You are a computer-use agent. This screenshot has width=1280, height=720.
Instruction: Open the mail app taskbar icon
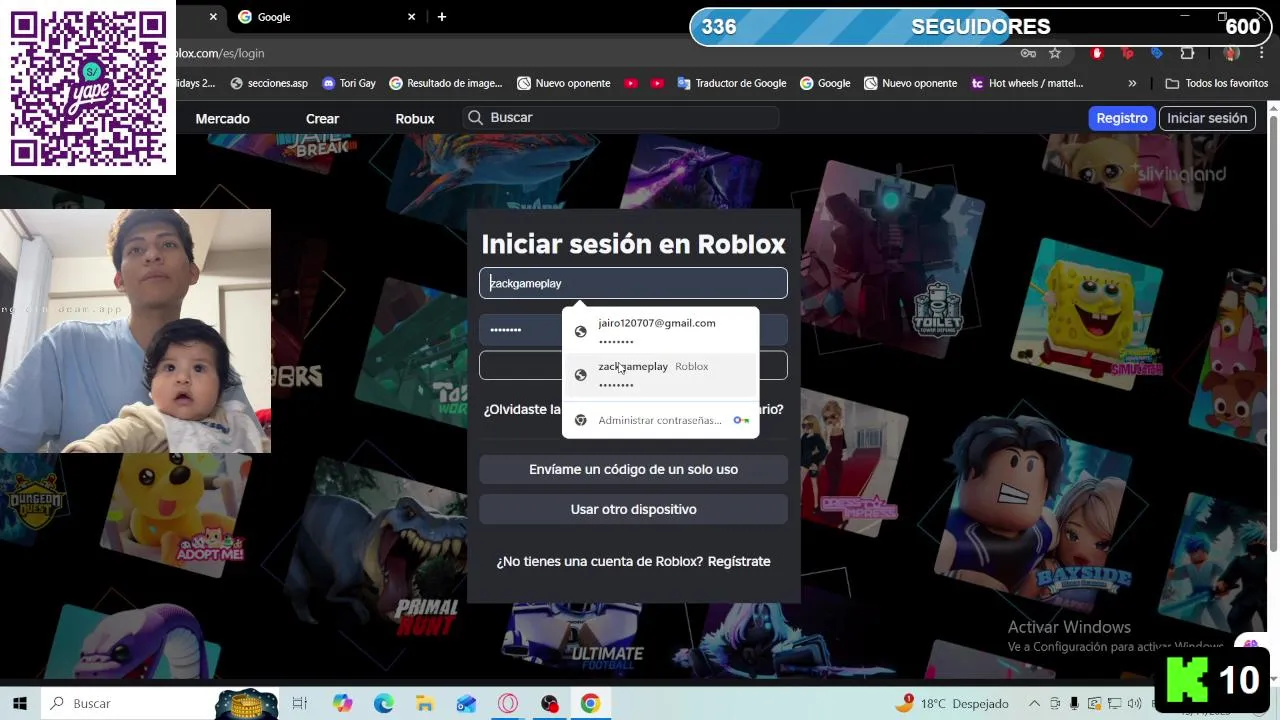pos(466,703)
